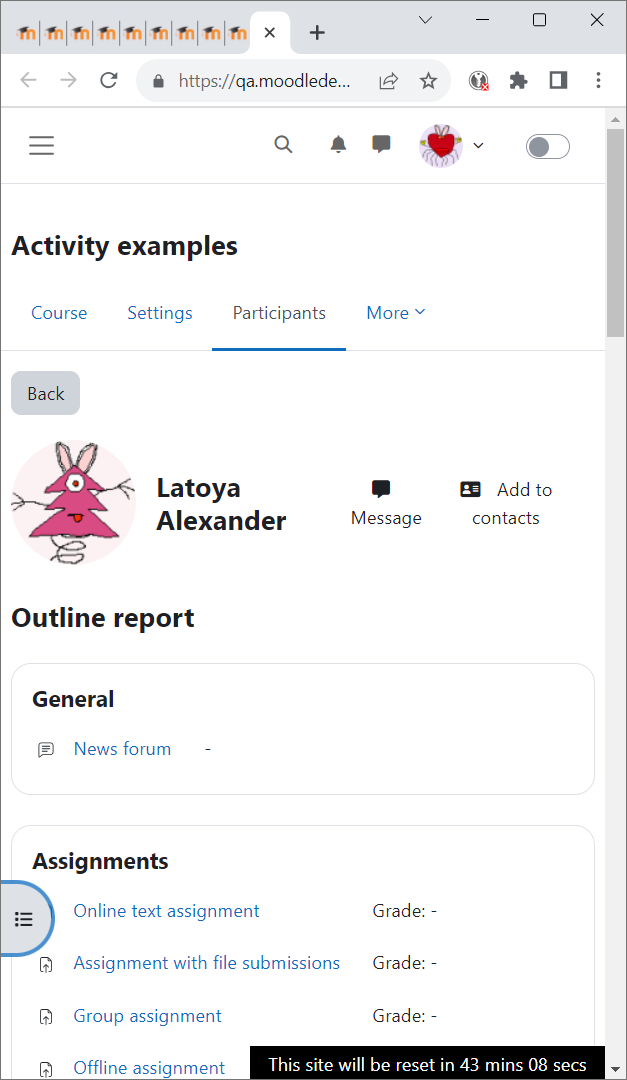627x1080 pixels.
Task: Open the Chrome three-dot menu
Action: (598, 81)
